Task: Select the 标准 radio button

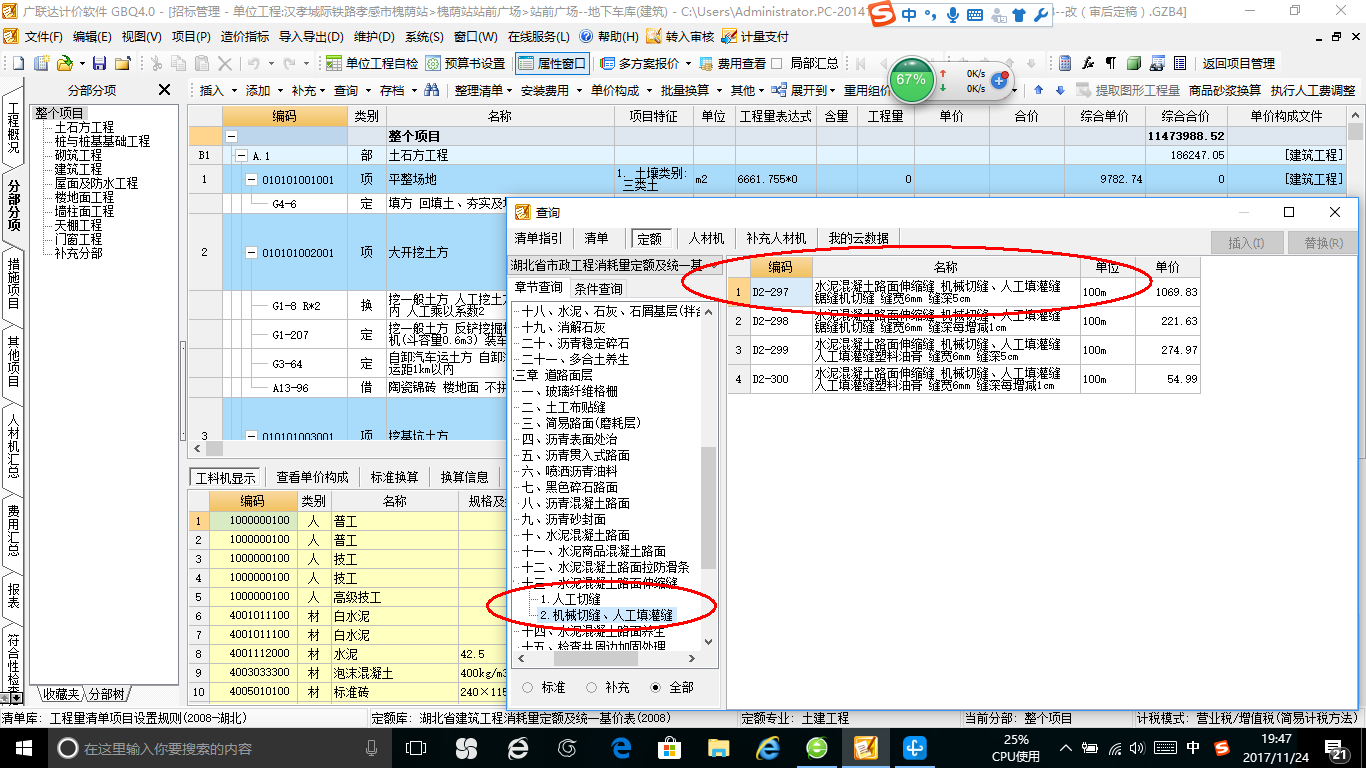Action: (528, 688)
